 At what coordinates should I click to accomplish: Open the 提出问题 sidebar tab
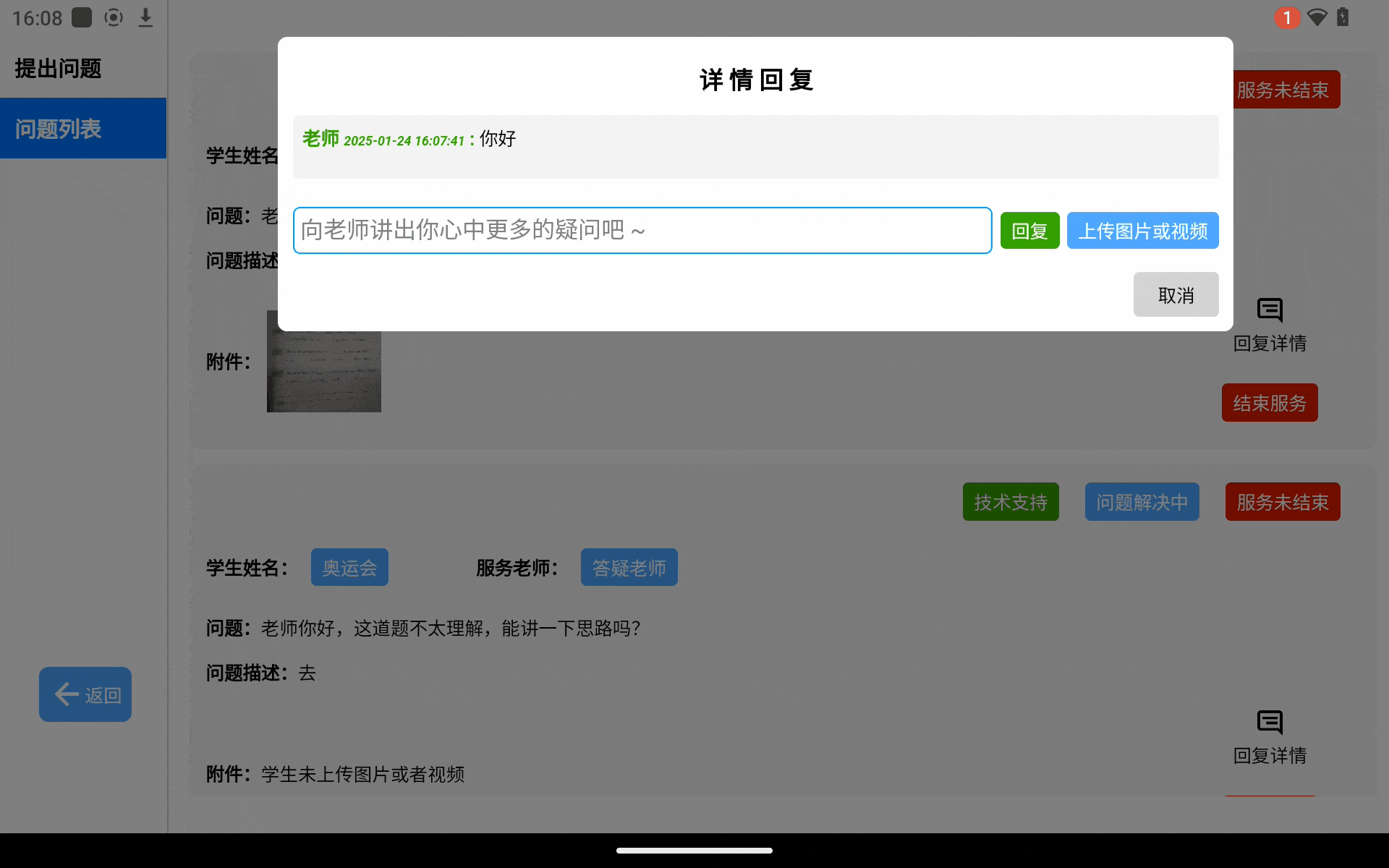[59, 69]
